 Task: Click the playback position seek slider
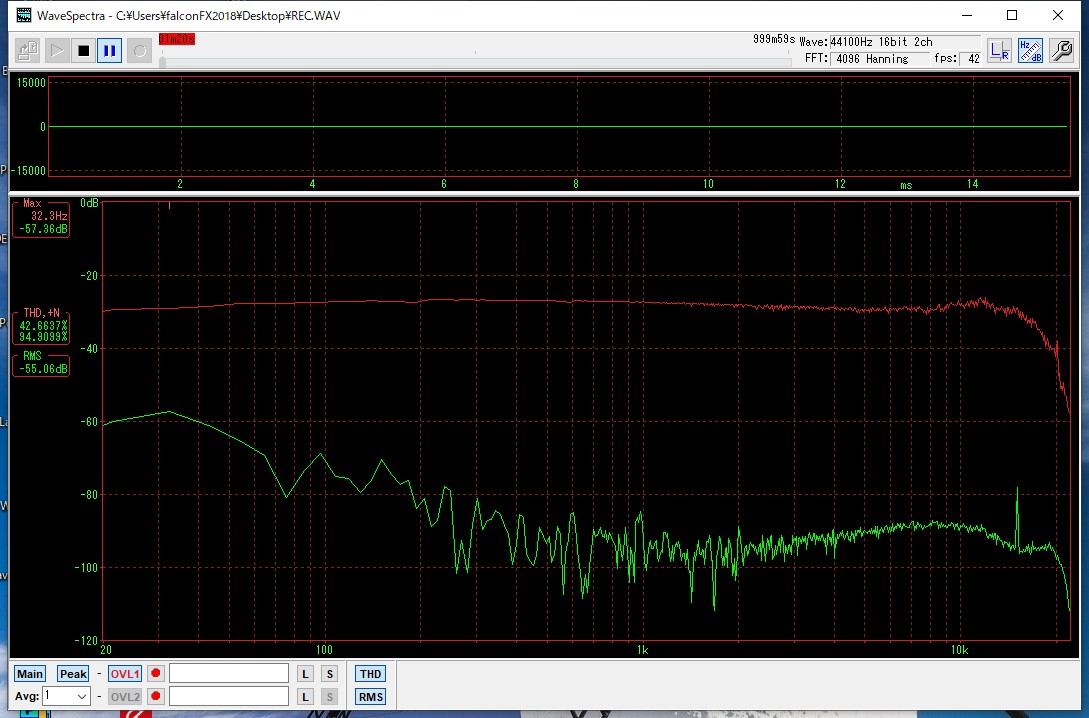[x=470, y=61]
